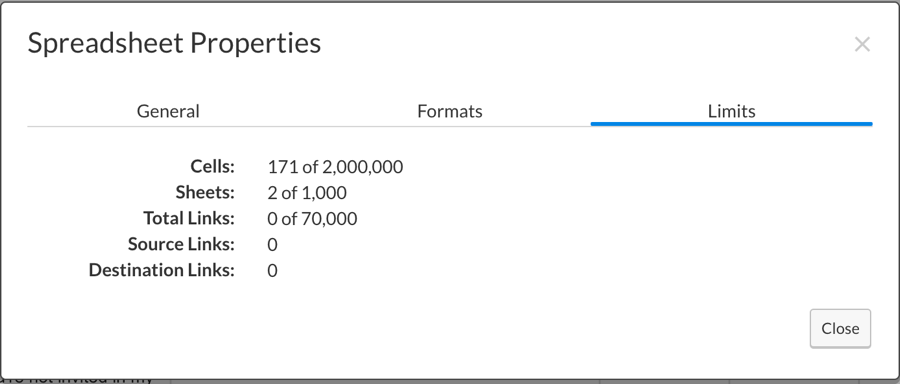This screenshot has width=900, height=384.
Task: Click the Close button
Action: pyautogui.click(x=840, y=328)
